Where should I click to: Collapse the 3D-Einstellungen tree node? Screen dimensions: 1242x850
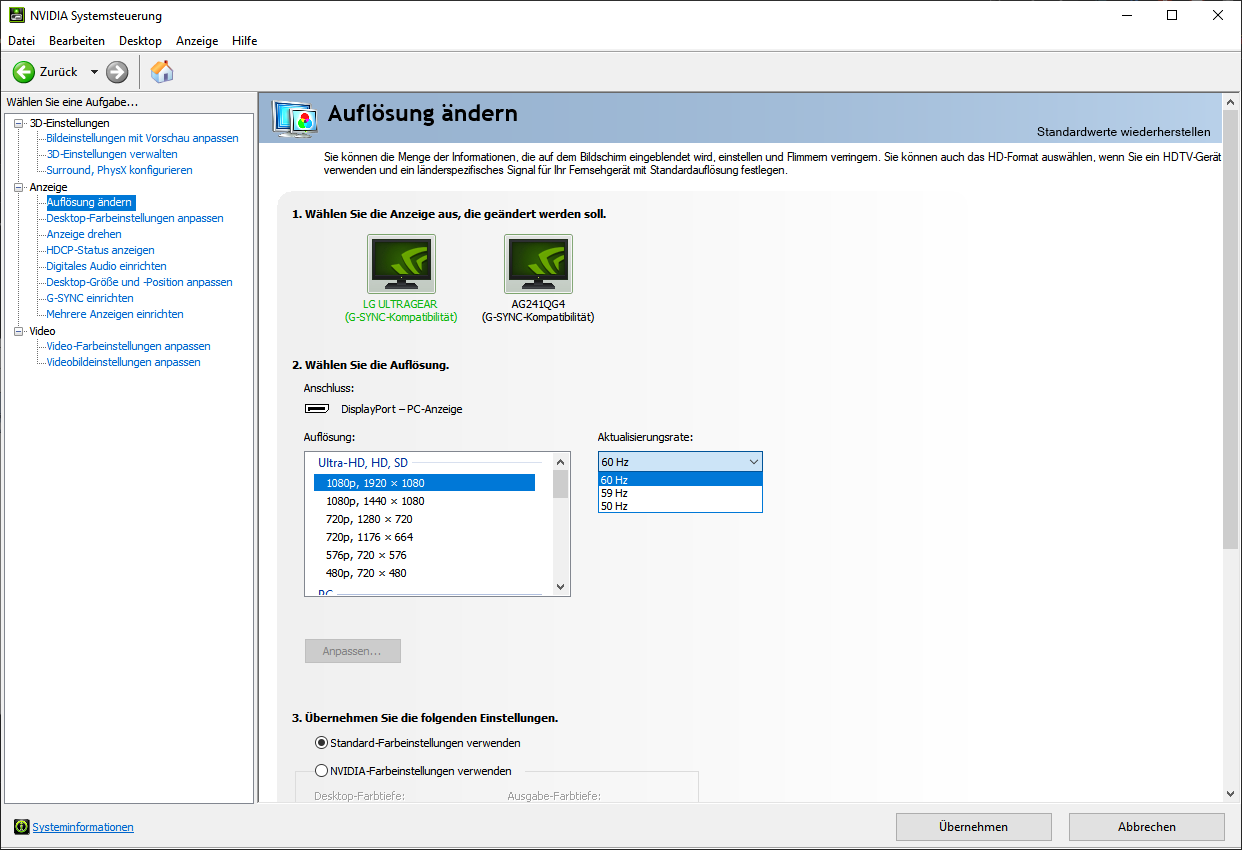(x=18, y=123)
